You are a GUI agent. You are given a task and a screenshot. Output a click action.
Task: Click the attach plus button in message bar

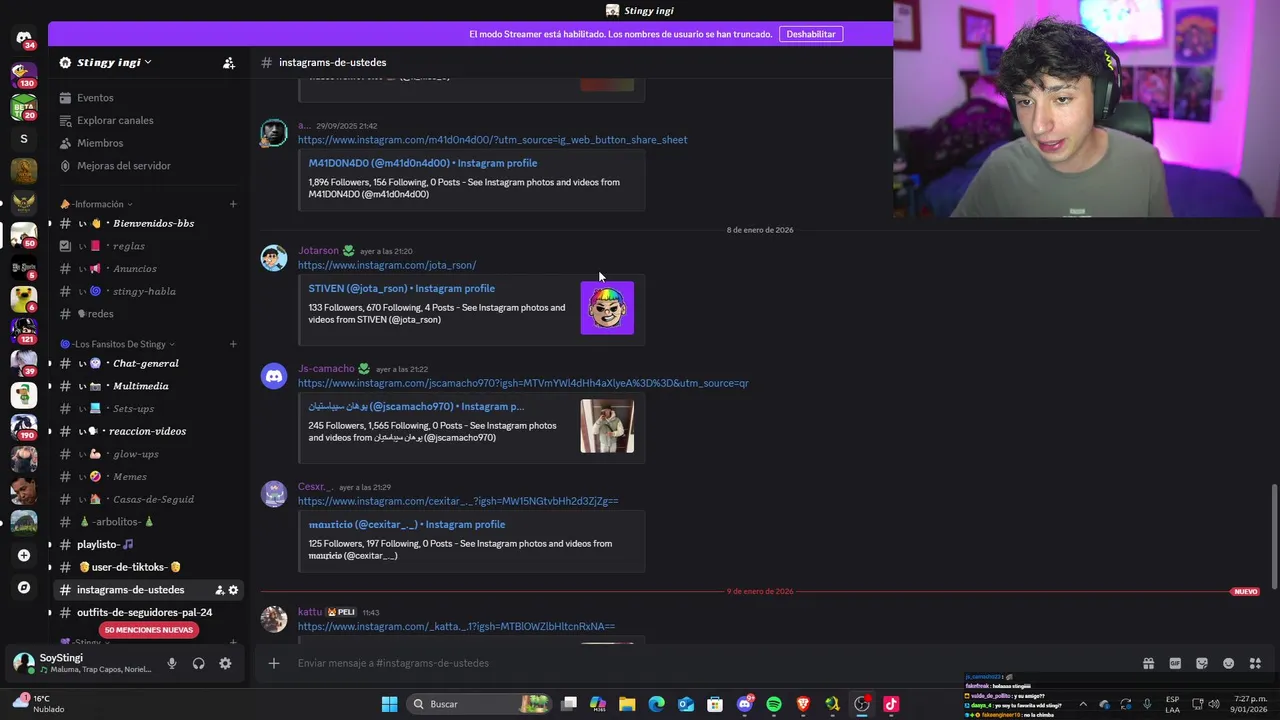coord(273,663)
